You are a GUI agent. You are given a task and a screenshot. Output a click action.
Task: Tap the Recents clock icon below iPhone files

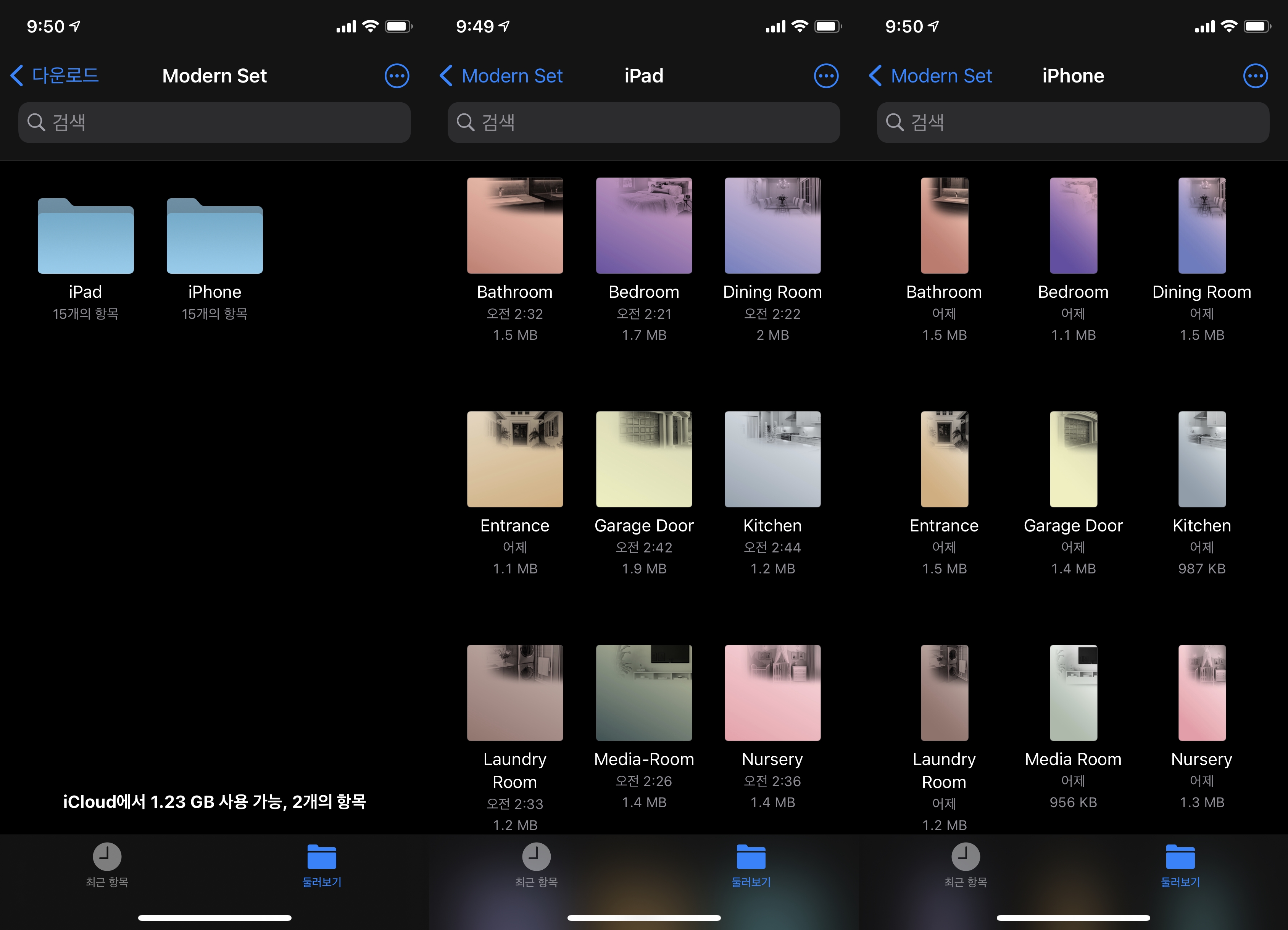[x=966, y=857]
